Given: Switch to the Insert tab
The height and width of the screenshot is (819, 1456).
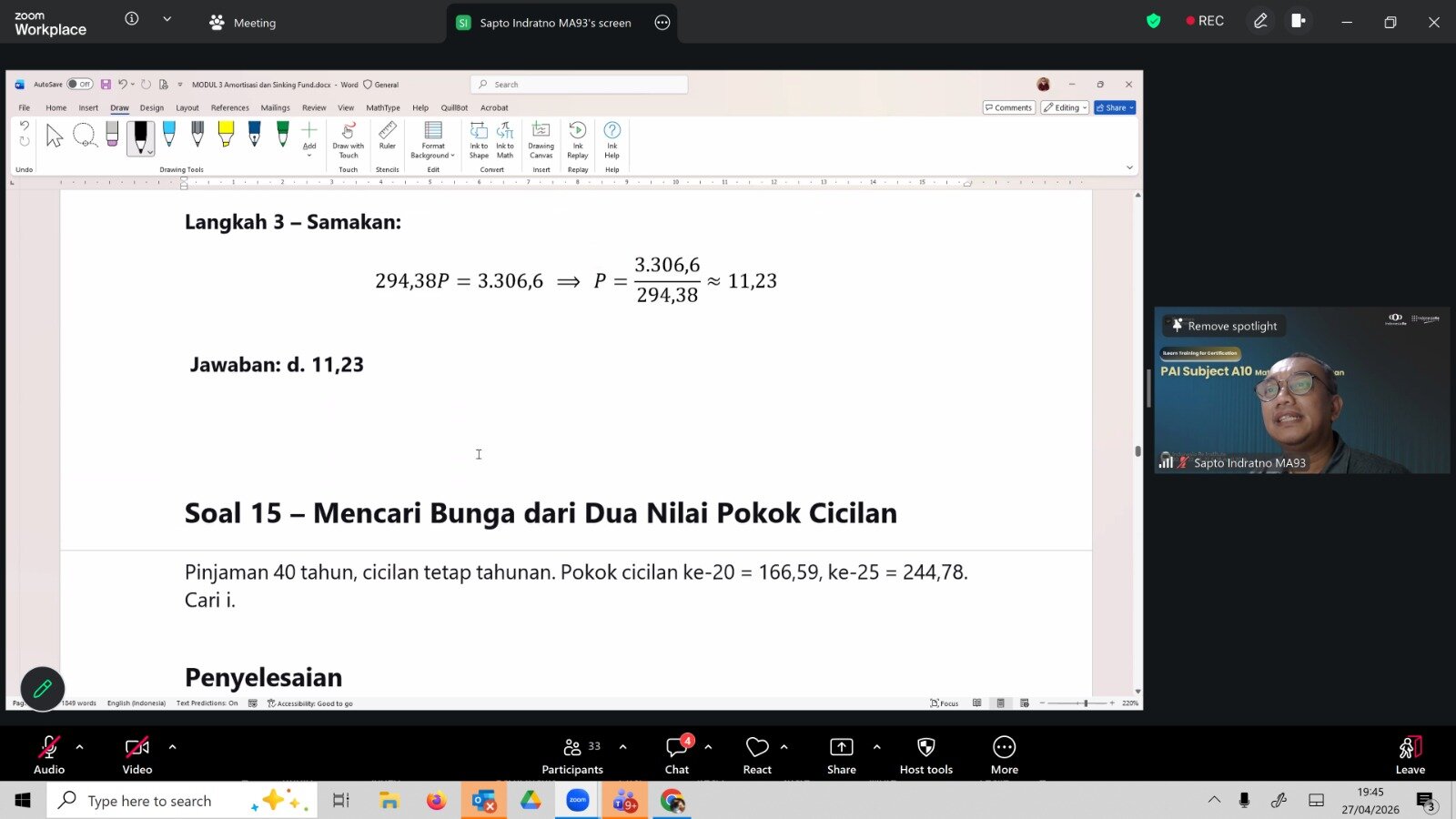Looking at the screenshot, I should coord(88,107).
